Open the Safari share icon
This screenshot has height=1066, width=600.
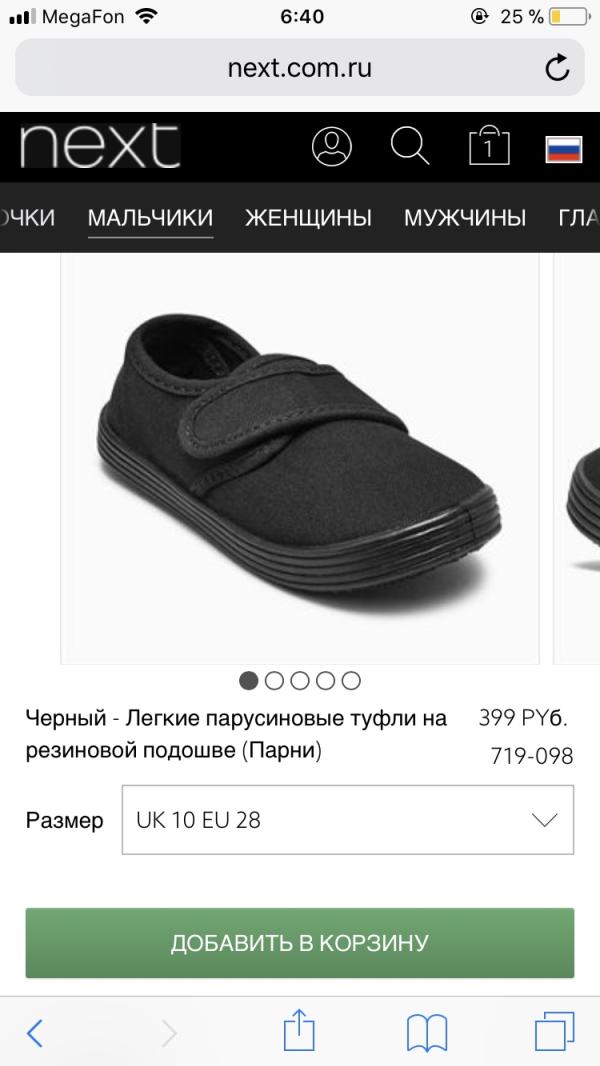(299, 1031)
